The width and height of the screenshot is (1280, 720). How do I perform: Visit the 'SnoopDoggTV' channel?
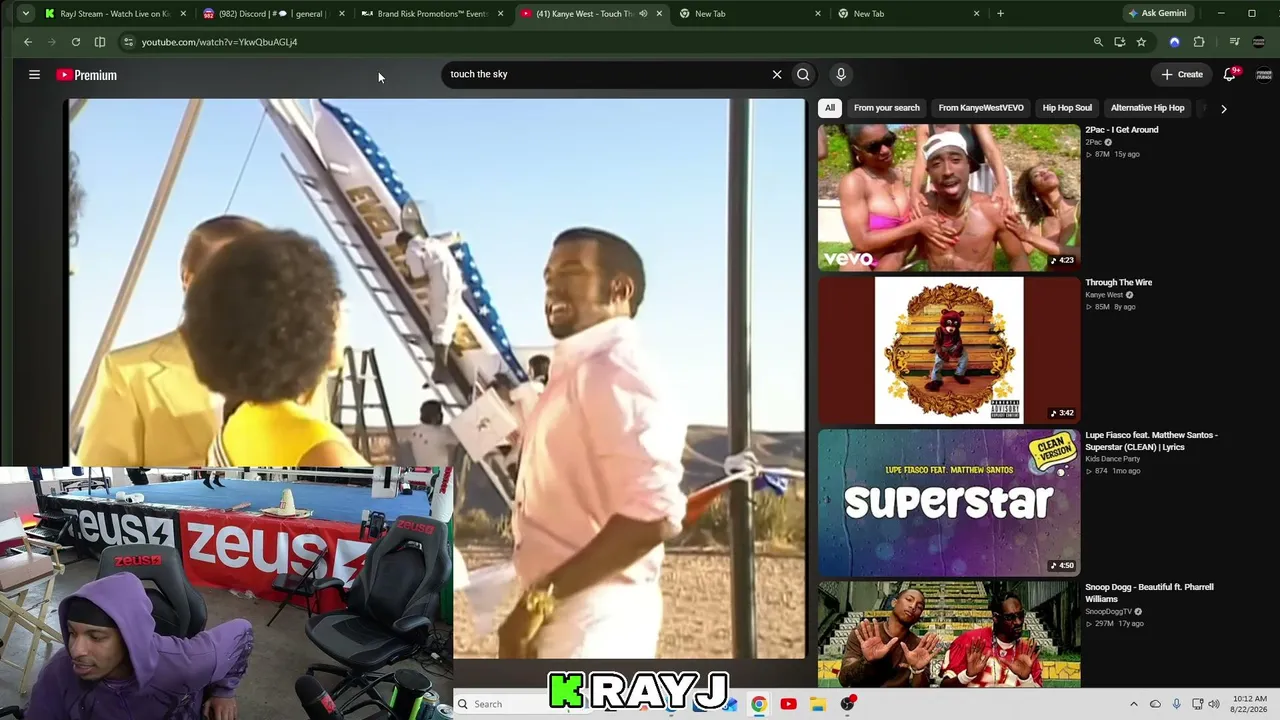pyautogui.click(x=1107, y=612)
